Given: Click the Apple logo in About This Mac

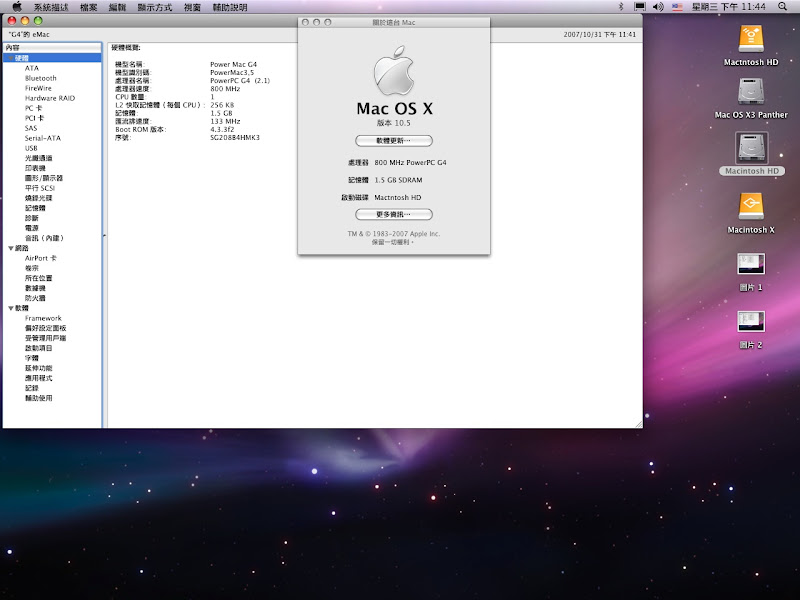Looking at the screenshot, I should click(x=393, y=71).
